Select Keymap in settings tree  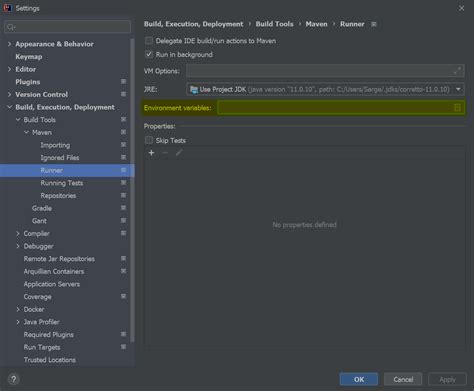click(29, 57)
